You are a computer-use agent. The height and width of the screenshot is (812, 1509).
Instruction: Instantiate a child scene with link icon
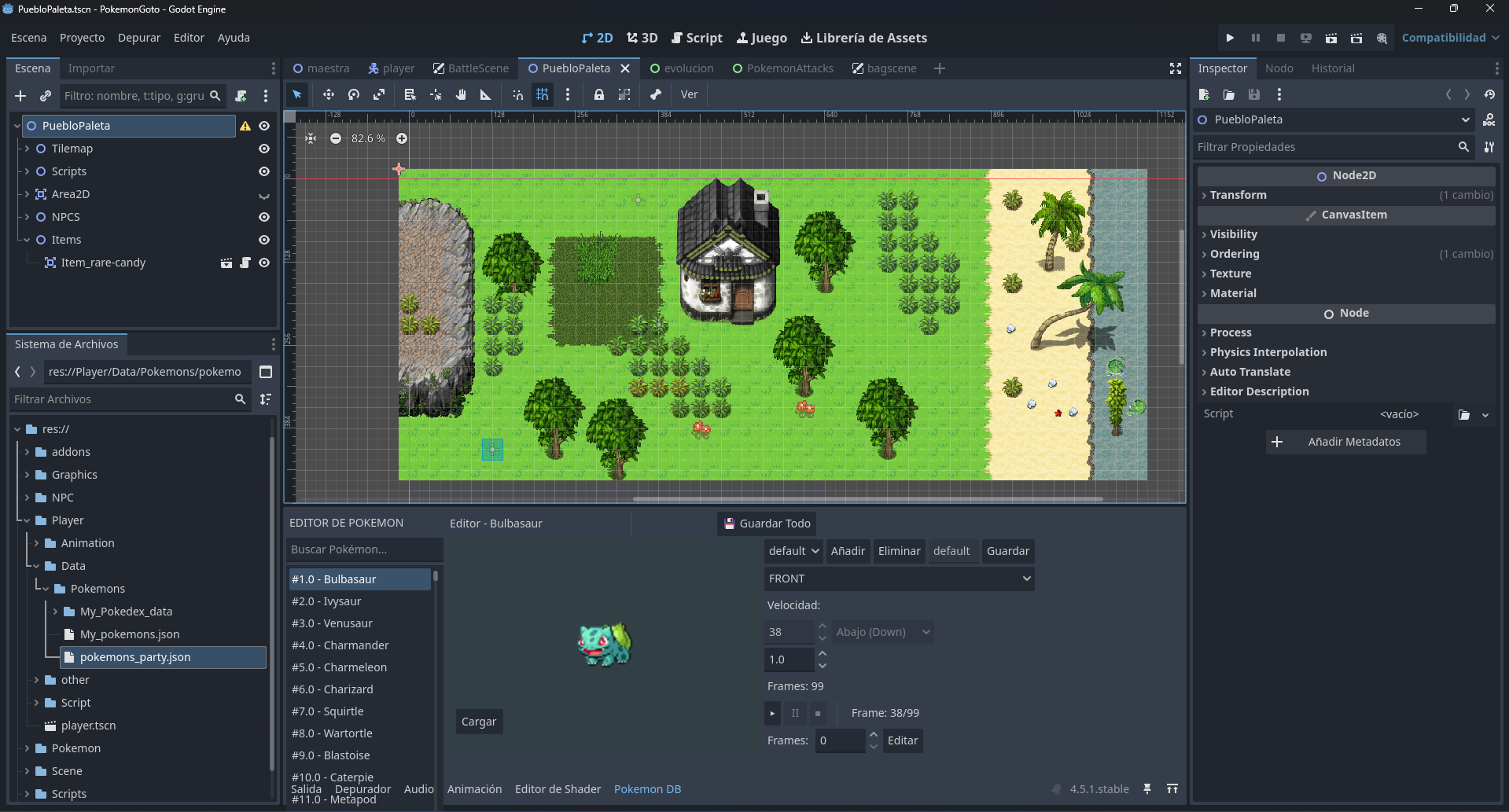coord(46,96)
